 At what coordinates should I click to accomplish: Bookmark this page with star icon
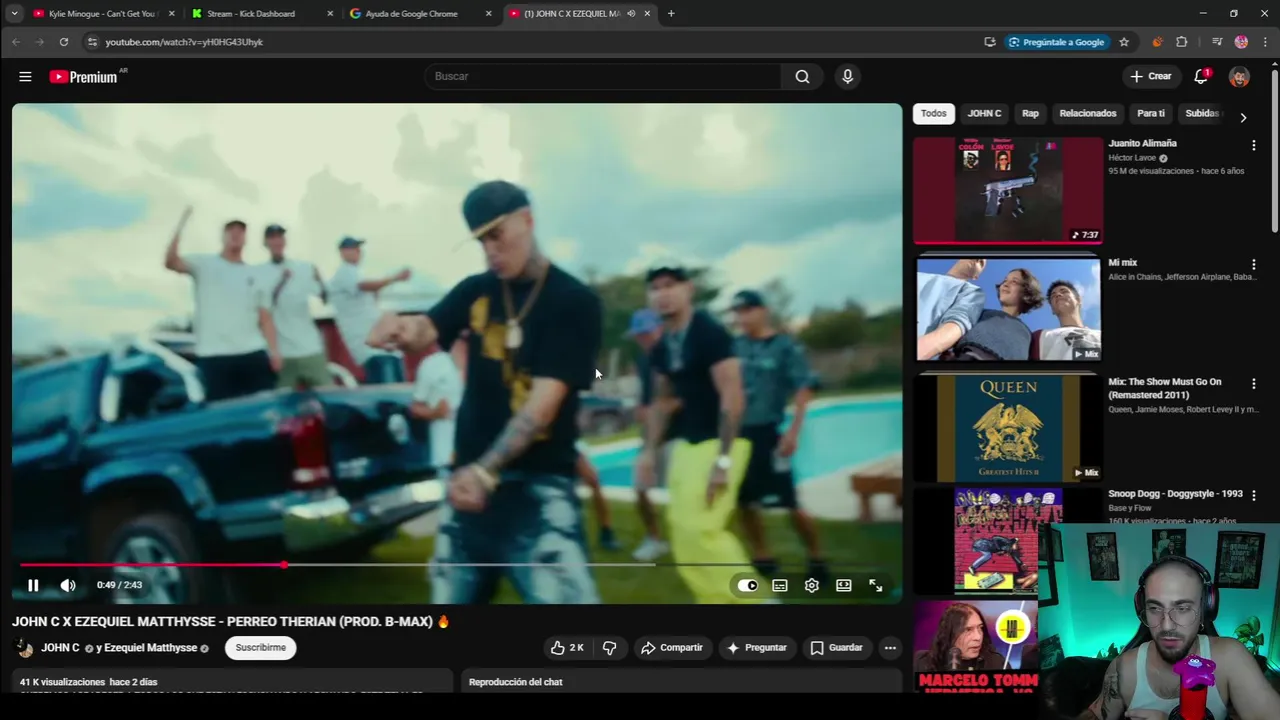(1124, 42)
